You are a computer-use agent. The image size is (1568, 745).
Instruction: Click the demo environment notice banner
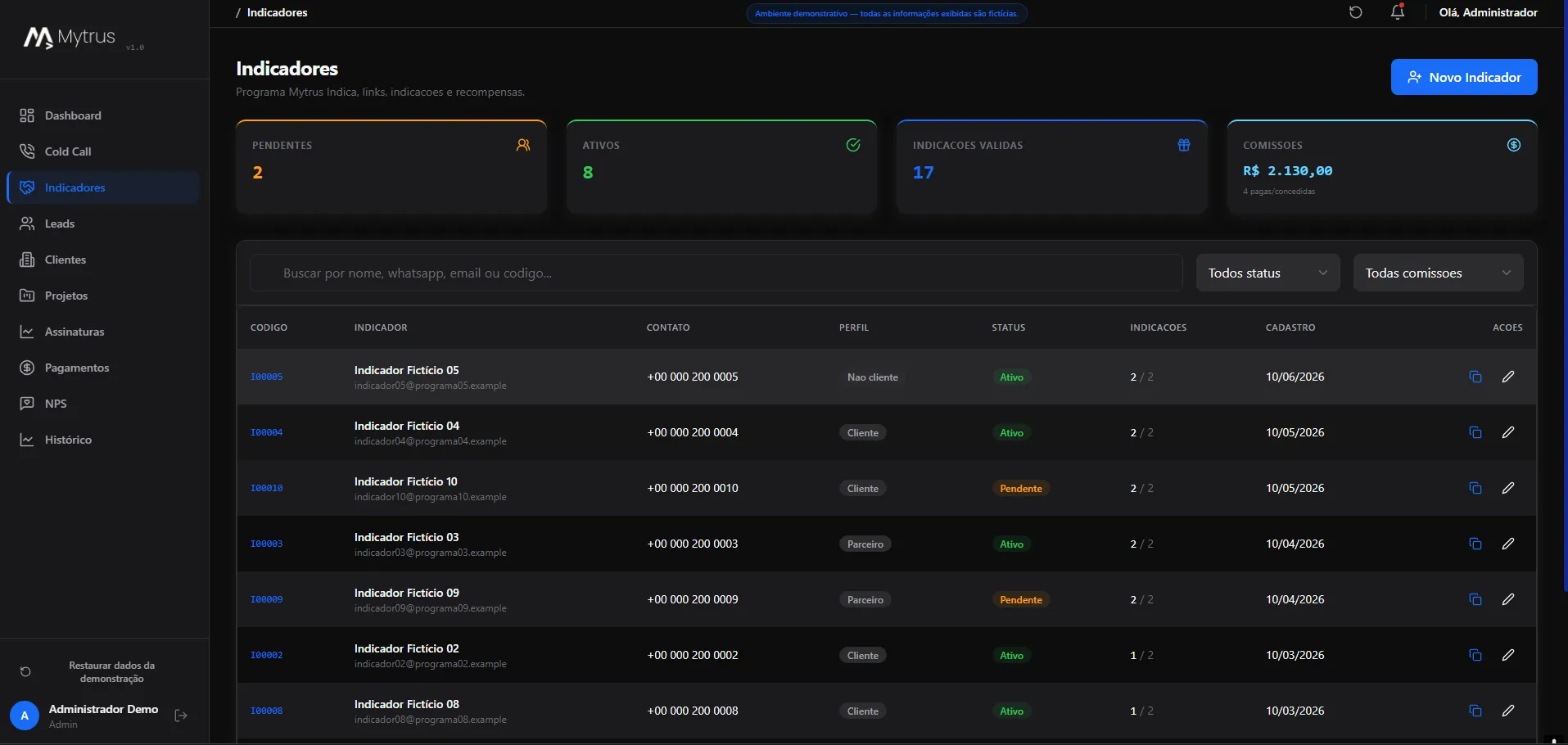coord(886,13)
